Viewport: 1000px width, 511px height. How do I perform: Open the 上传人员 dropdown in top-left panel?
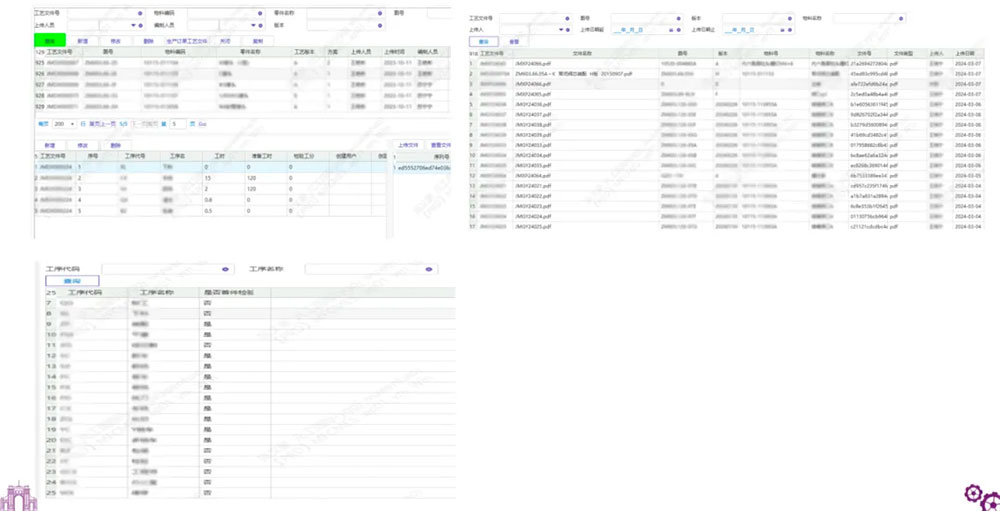(135, 24)
